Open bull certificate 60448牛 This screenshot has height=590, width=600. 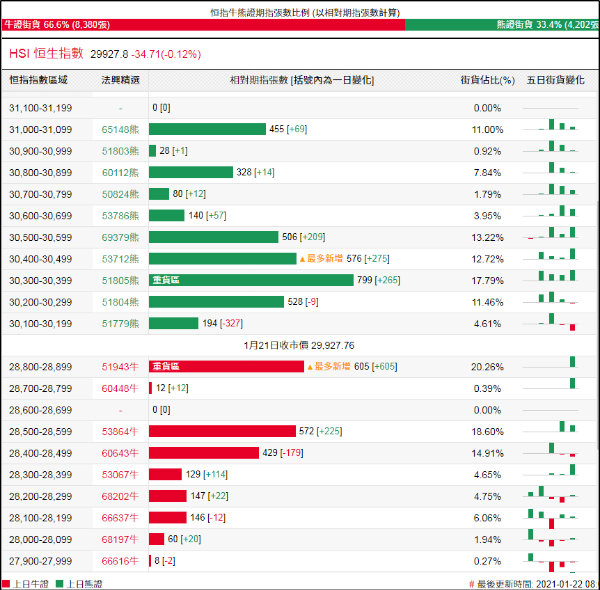point(120,388)
